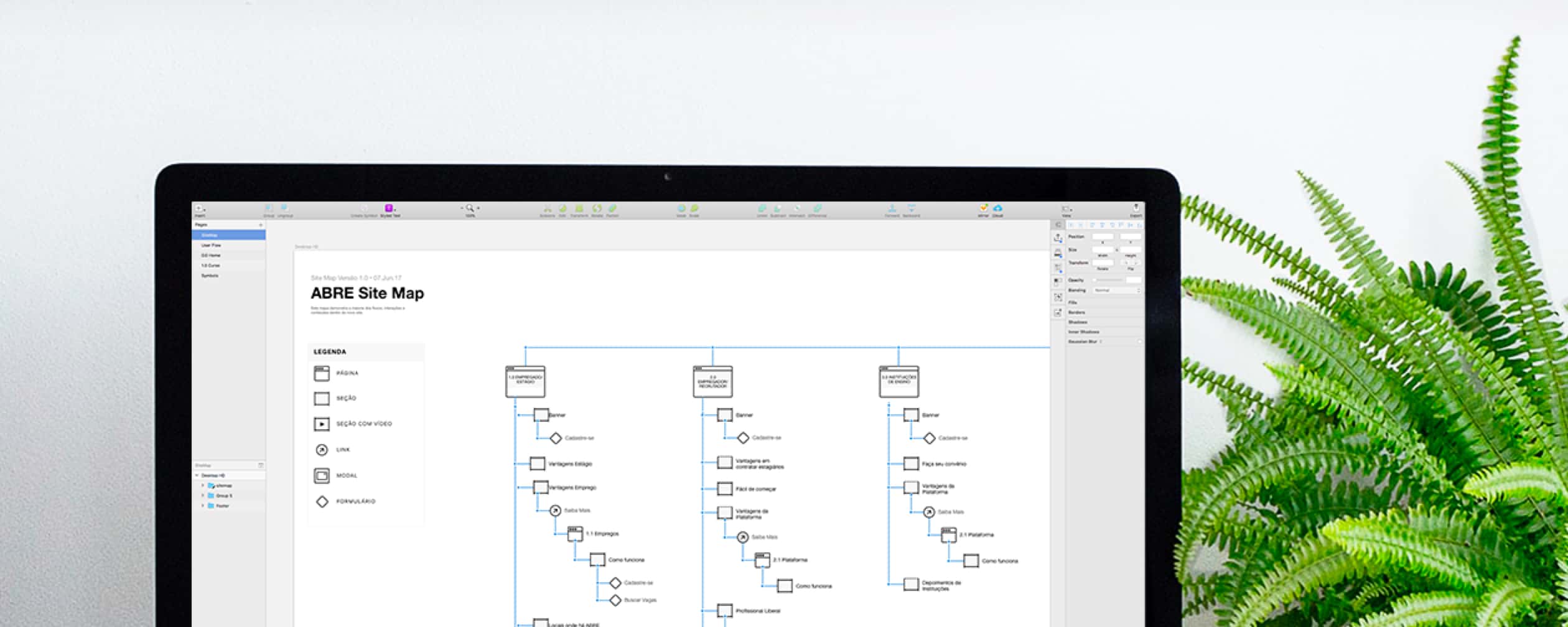Click the Styled Text toolbar icon
Image resolution: width=1568 pixels, height=627 pixels.
click(x=390, y=209)
